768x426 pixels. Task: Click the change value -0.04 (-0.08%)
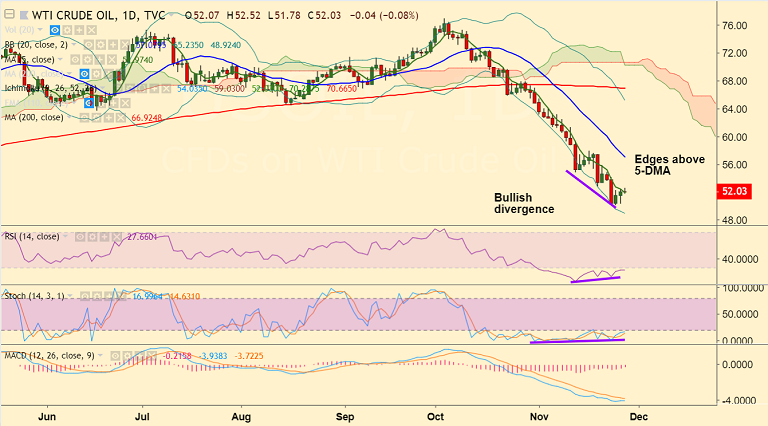pos(384,15)
